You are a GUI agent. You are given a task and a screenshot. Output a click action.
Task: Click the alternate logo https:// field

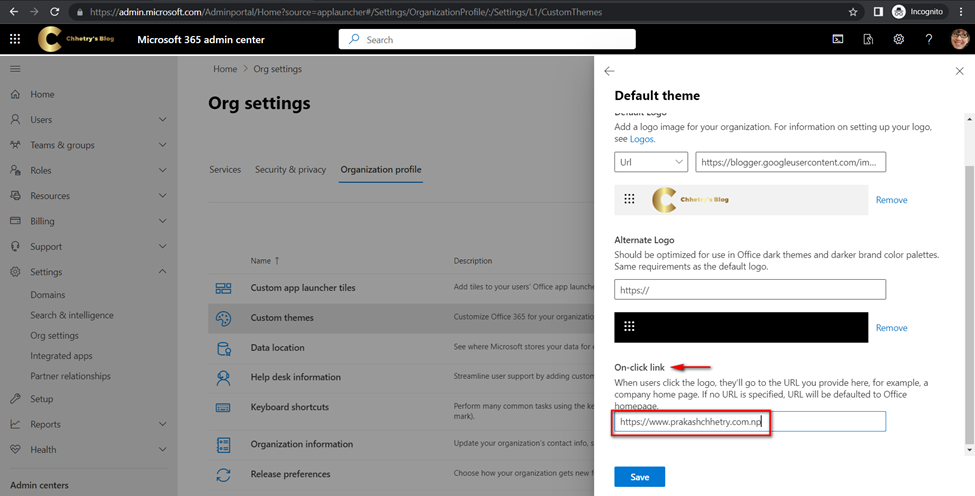750,290
